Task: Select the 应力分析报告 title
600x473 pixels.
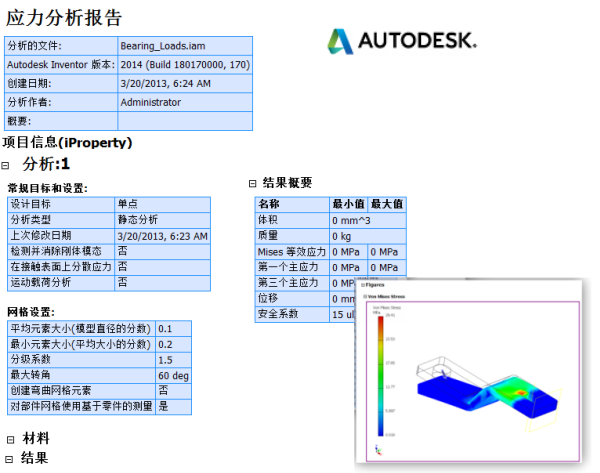Action: 64,18
